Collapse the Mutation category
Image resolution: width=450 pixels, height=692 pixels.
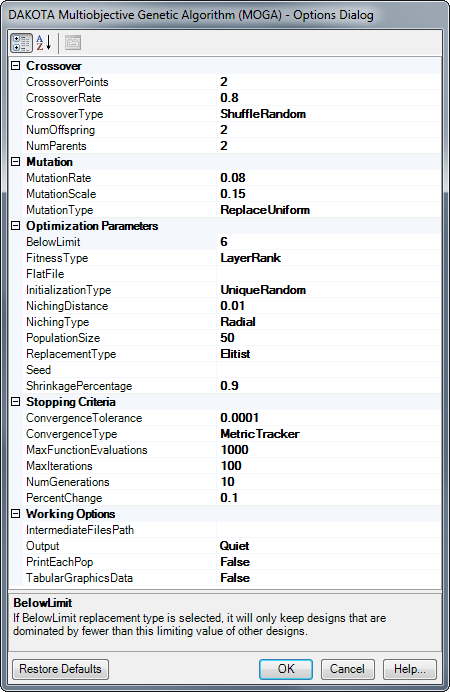point(15,162)
